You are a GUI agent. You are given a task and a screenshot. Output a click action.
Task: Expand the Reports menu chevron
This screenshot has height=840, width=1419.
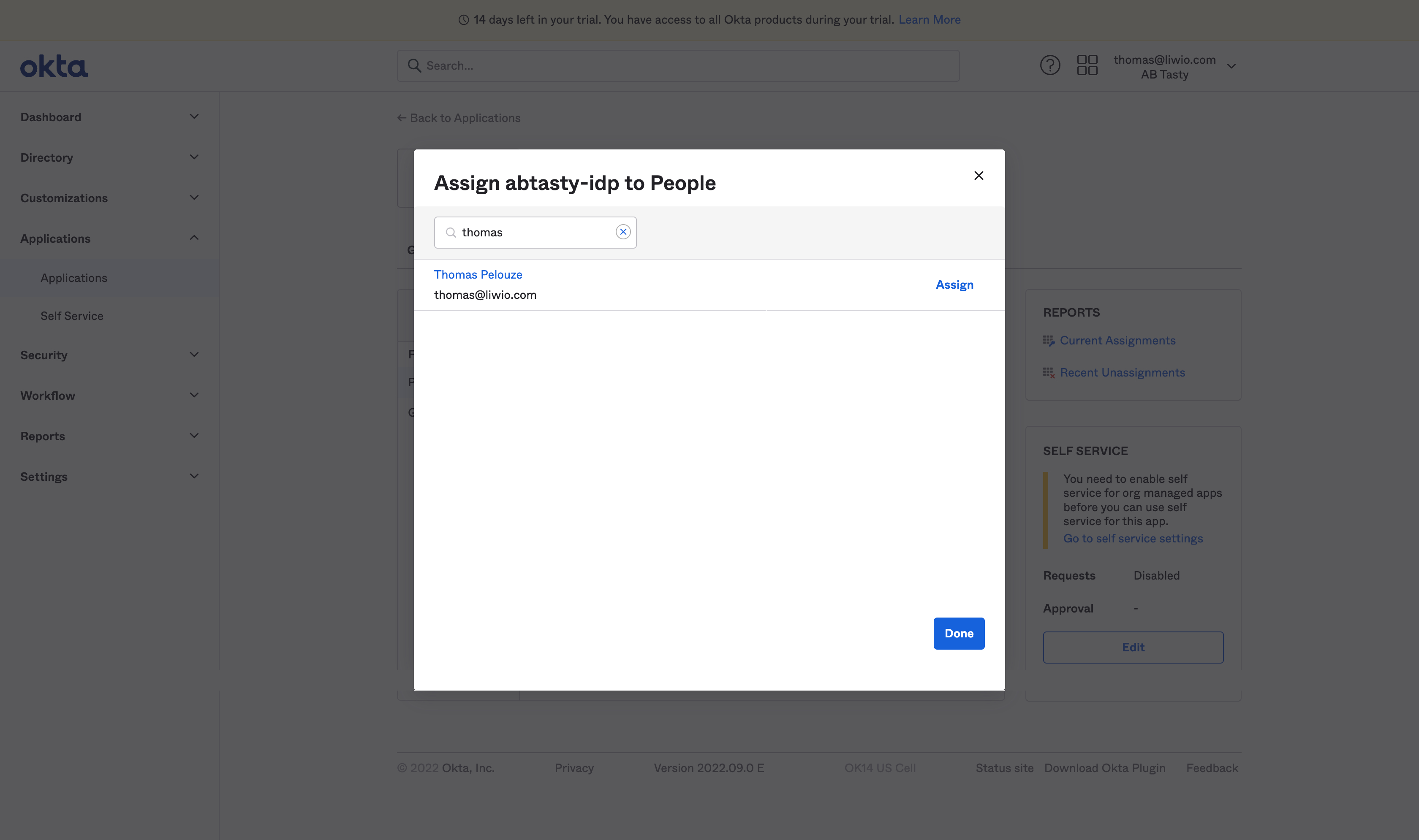[x=194, y=436]
